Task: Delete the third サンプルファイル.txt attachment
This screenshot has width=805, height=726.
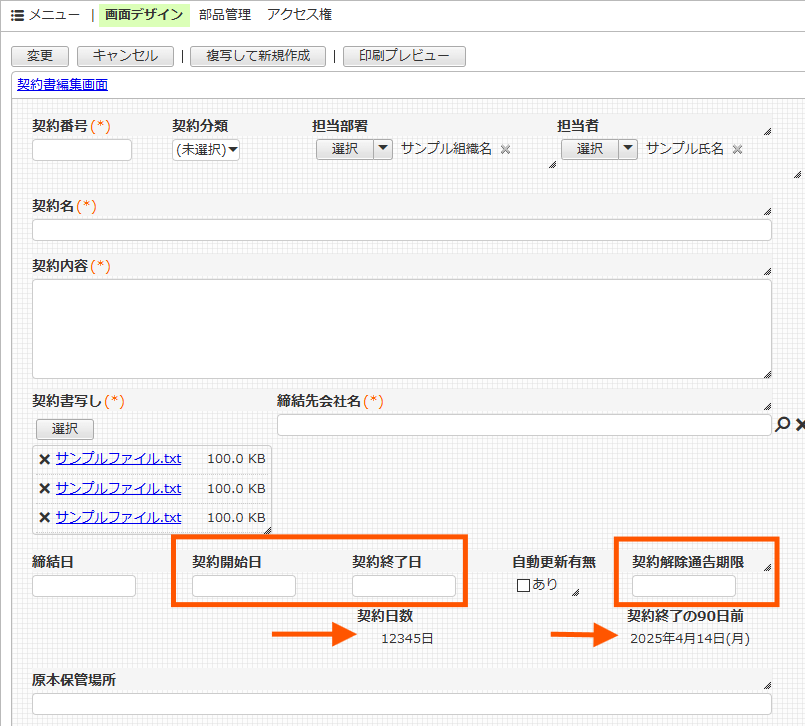Action: point(44,517)
